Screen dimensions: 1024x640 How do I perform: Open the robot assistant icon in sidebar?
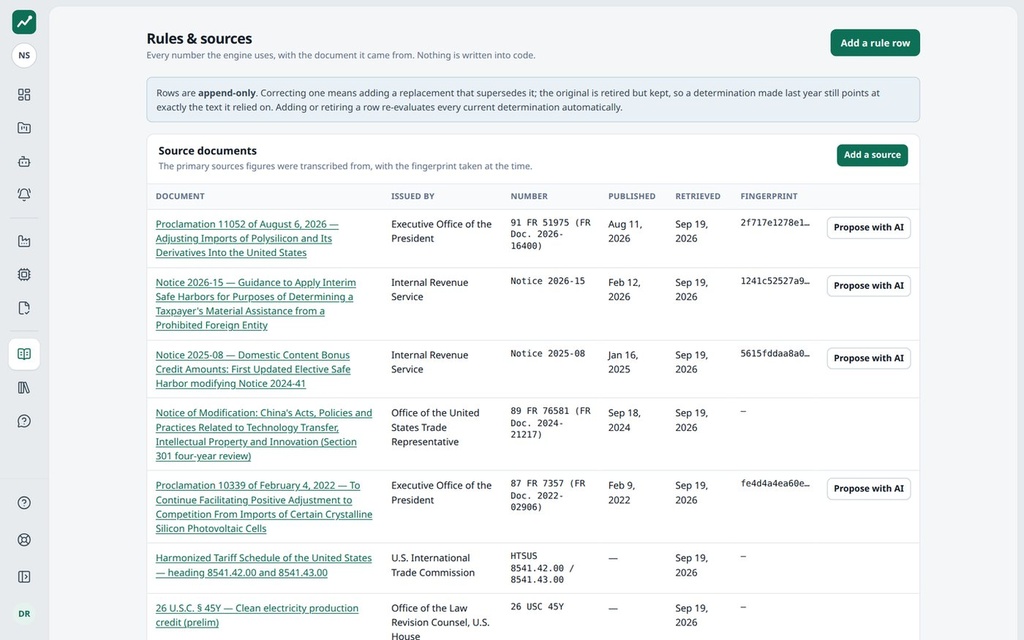[x=24, y=161]
